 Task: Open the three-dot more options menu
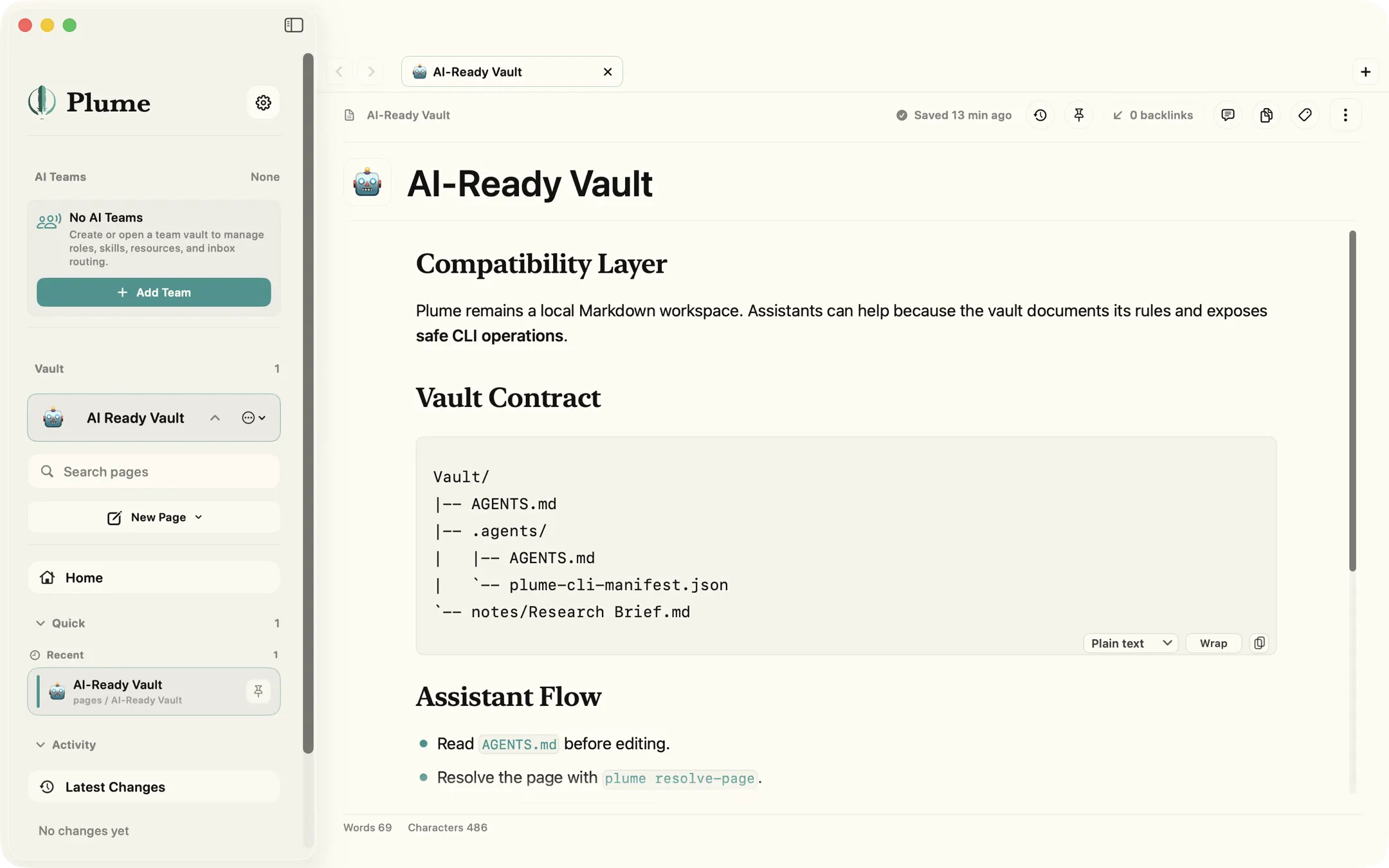pos(1345,115)
